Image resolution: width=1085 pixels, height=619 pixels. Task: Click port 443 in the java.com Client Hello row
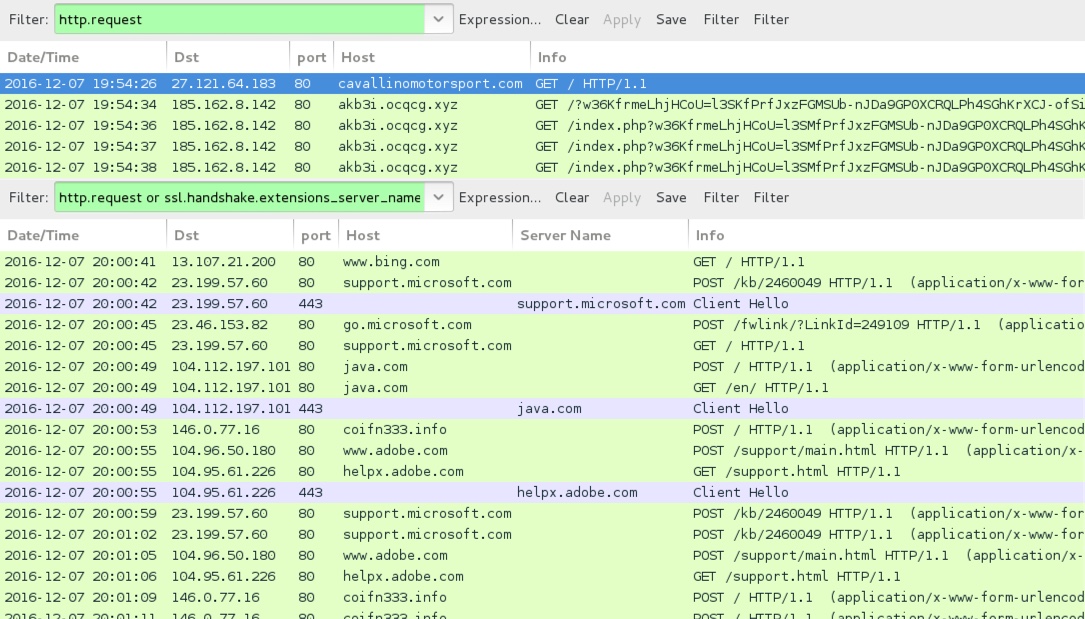[311, 409]
